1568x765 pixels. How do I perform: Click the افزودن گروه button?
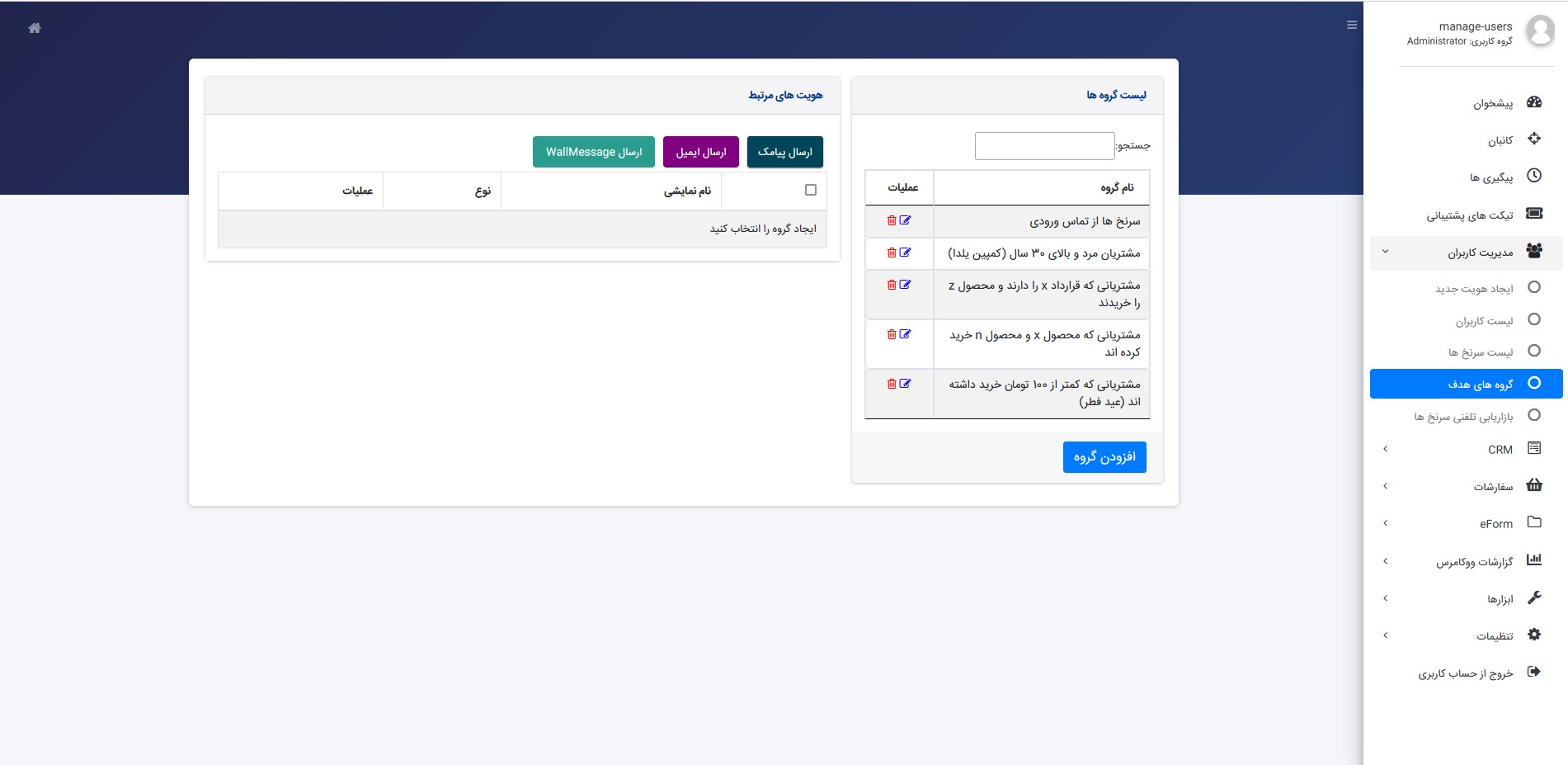tap(1104, 457)
